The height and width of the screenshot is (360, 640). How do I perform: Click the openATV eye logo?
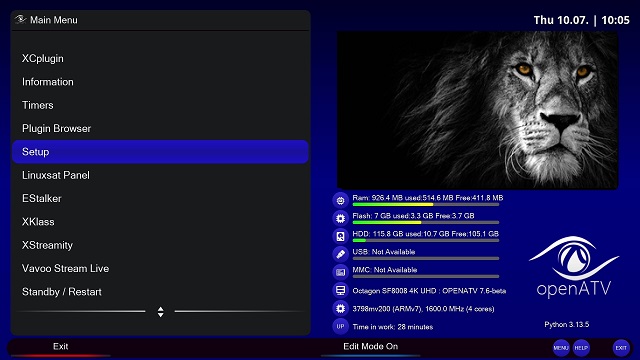(574, 267)
